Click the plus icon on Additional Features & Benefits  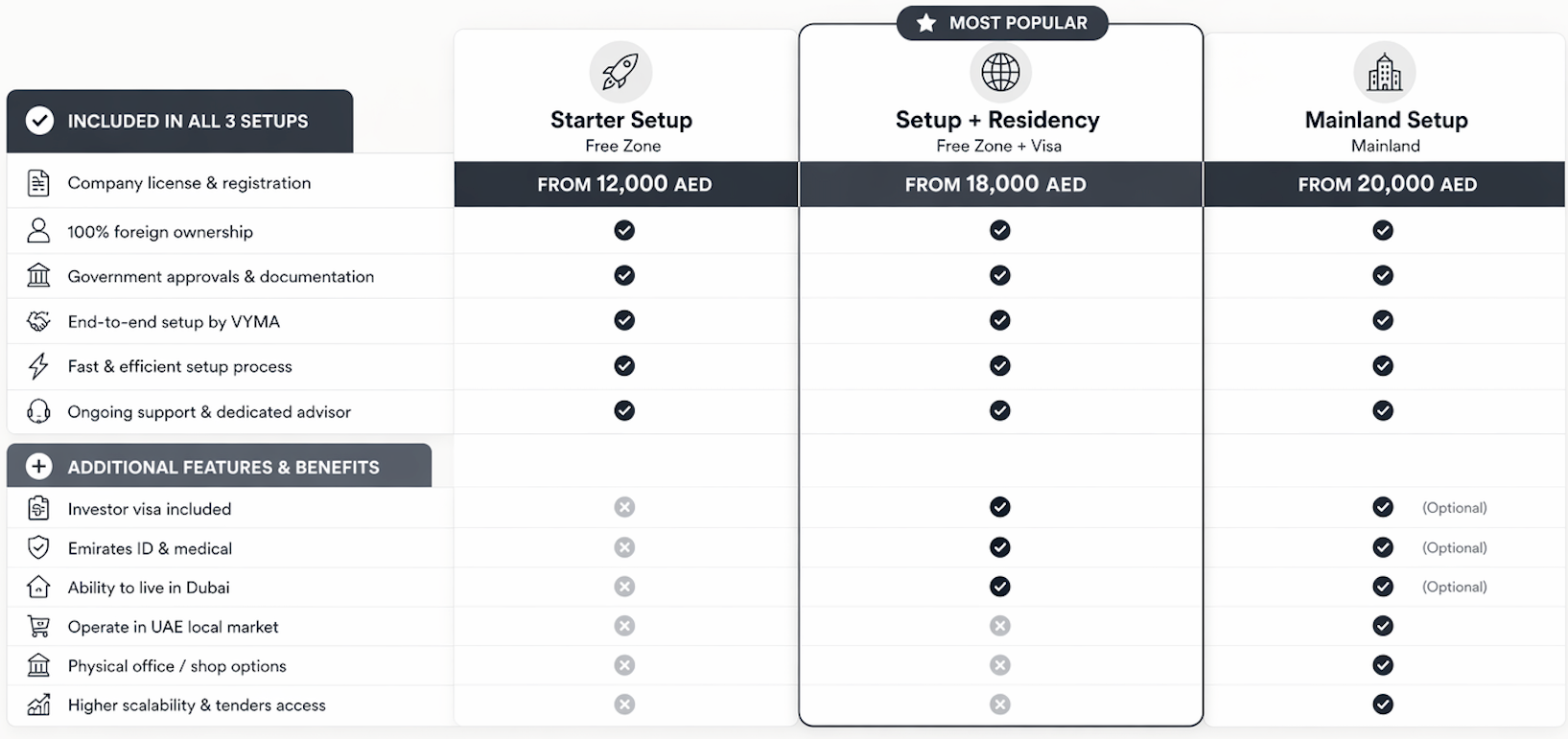39,467
